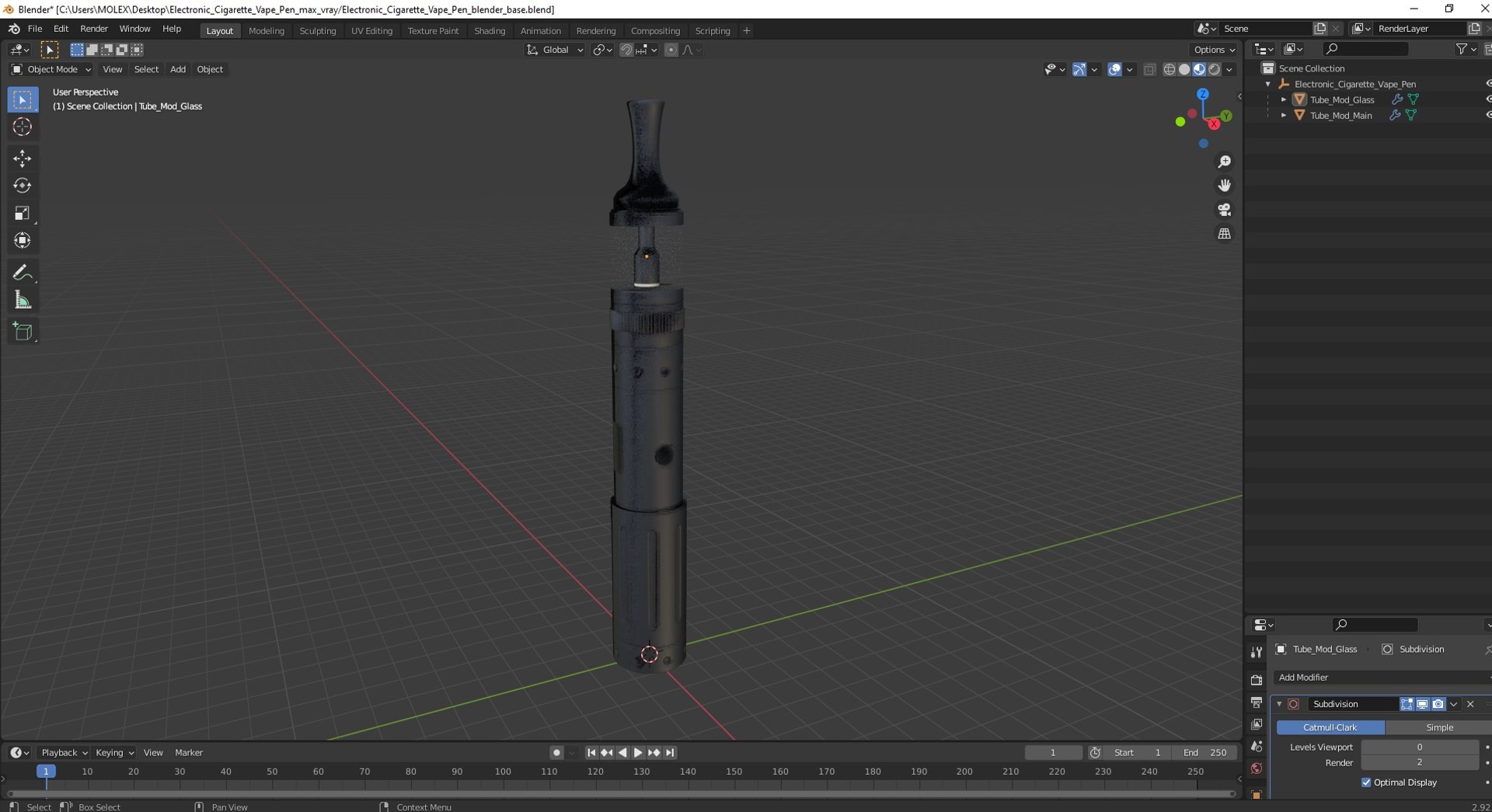
Task: Select Simple subdivision type
Action: coord(1439,727)
